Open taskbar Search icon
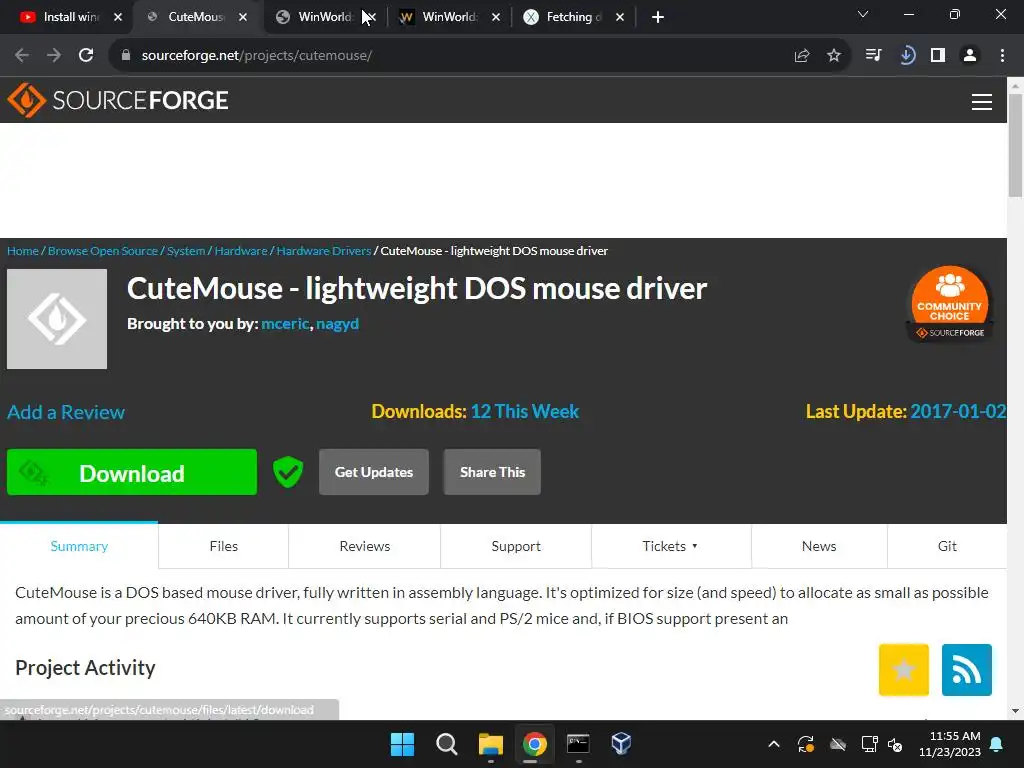 pyautogui.click(x=447, y=744)
